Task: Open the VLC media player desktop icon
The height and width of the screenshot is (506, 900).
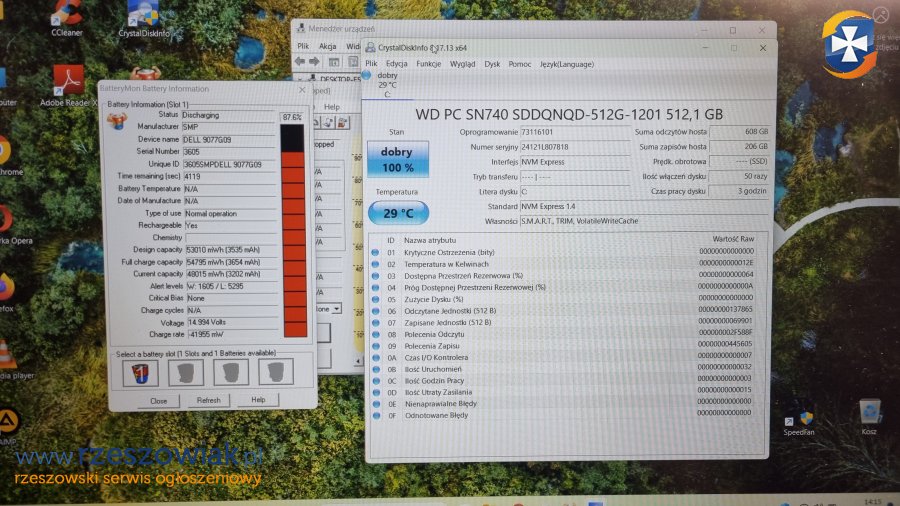Action: [x=7, y=359]
